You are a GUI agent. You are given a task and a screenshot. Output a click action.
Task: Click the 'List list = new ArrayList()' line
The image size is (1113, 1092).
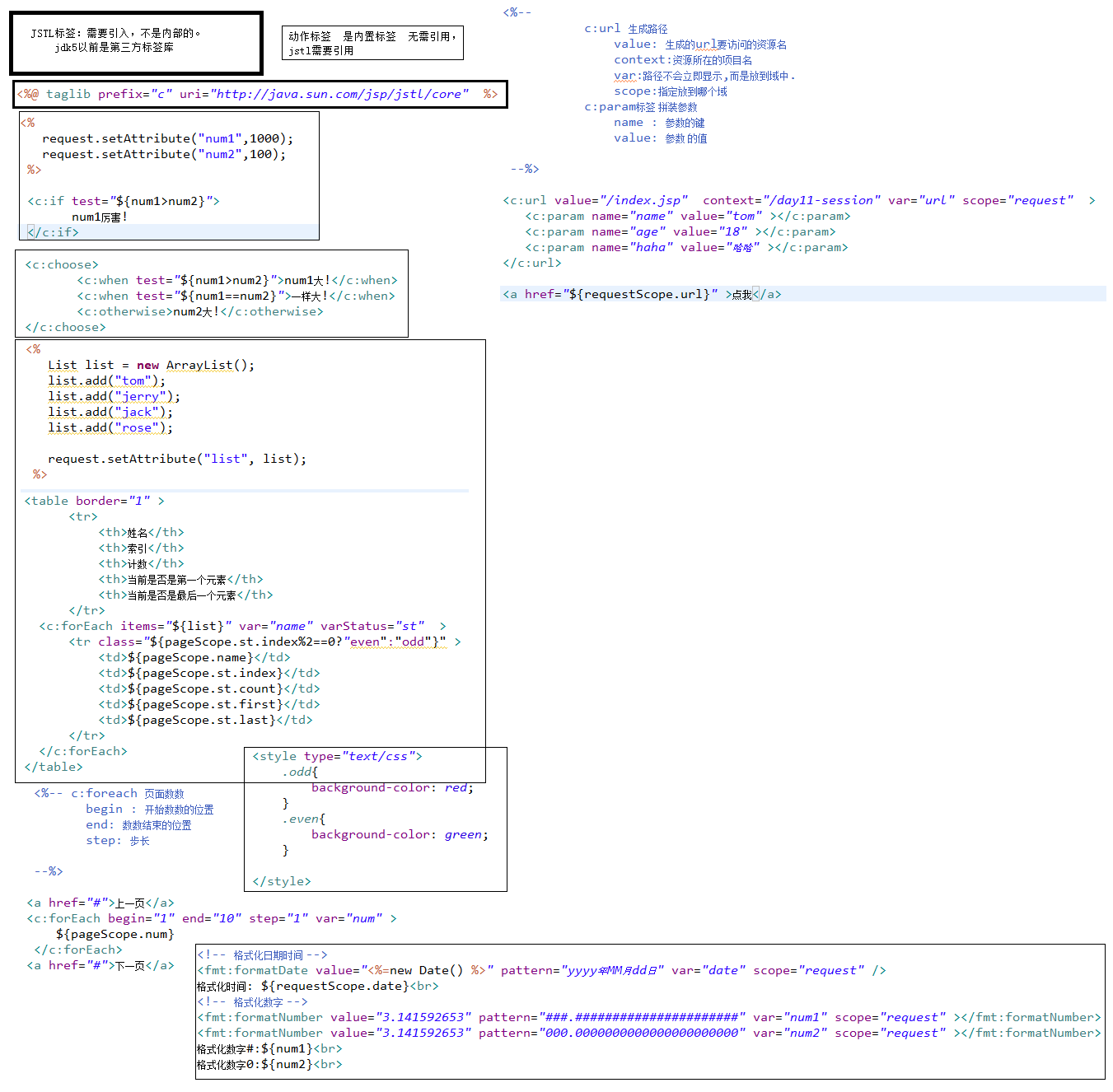pos(151,365)
